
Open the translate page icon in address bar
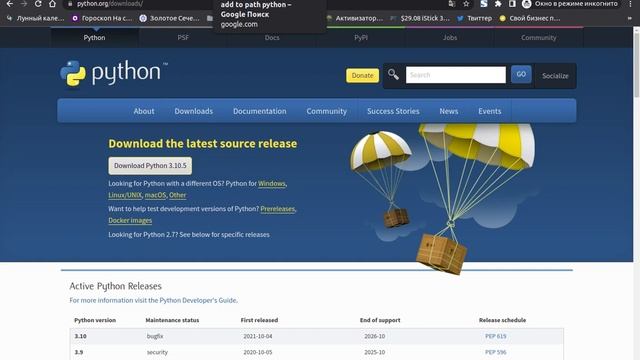click(x=451, y=4)
